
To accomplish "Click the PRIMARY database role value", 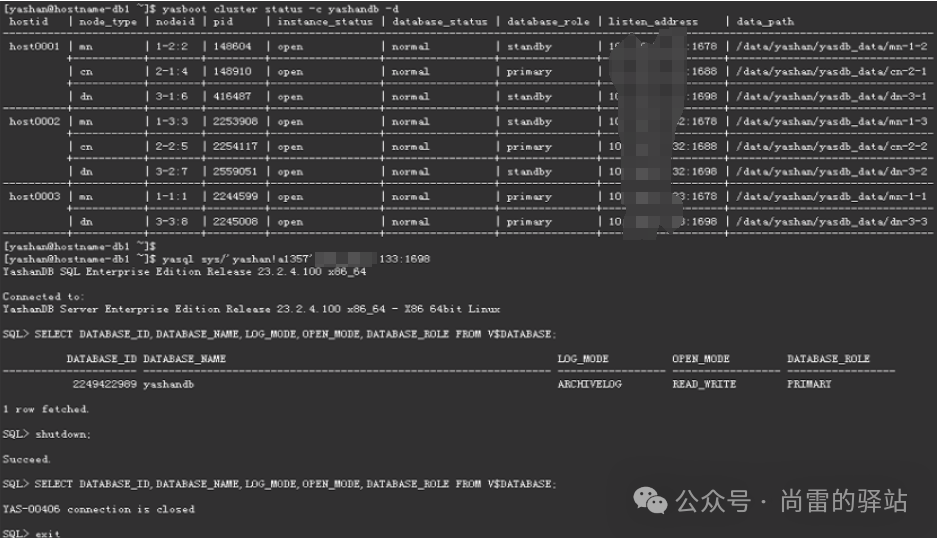I will point(809,384).
